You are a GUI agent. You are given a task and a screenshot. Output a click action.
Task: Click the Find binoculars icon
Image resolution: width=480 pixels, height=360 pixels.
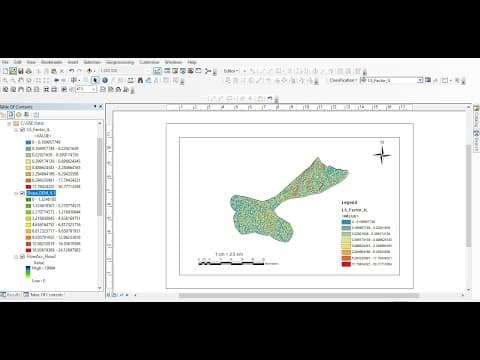pos(140,80)
